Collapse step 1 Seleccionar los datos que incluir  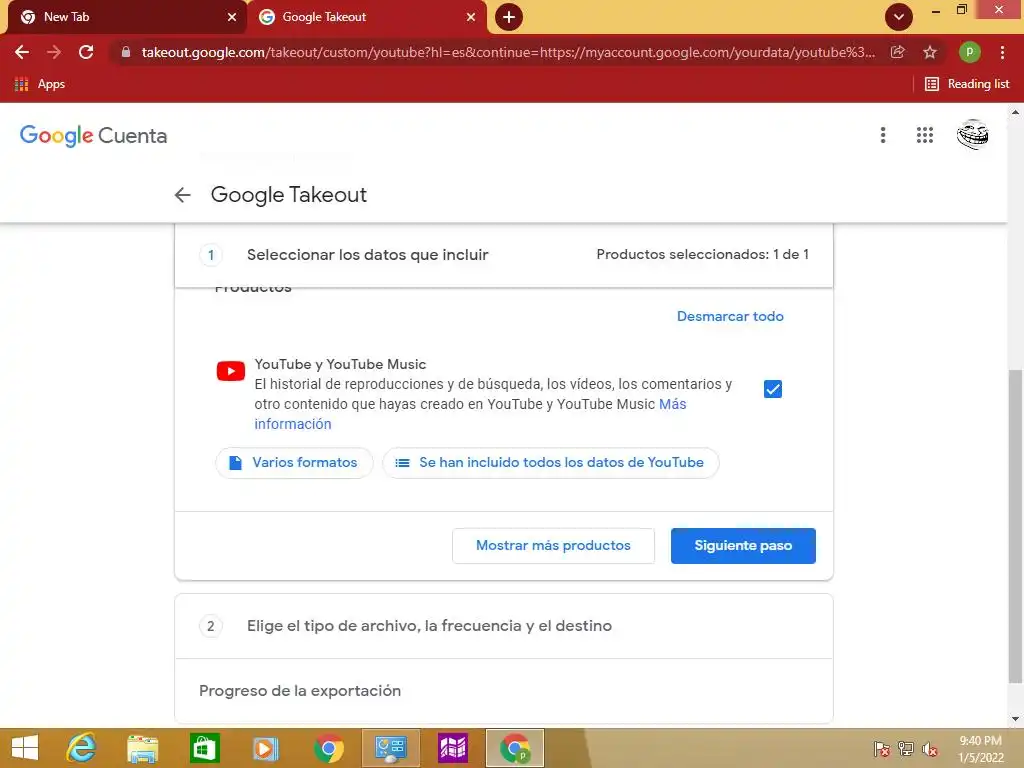point(504,255)
